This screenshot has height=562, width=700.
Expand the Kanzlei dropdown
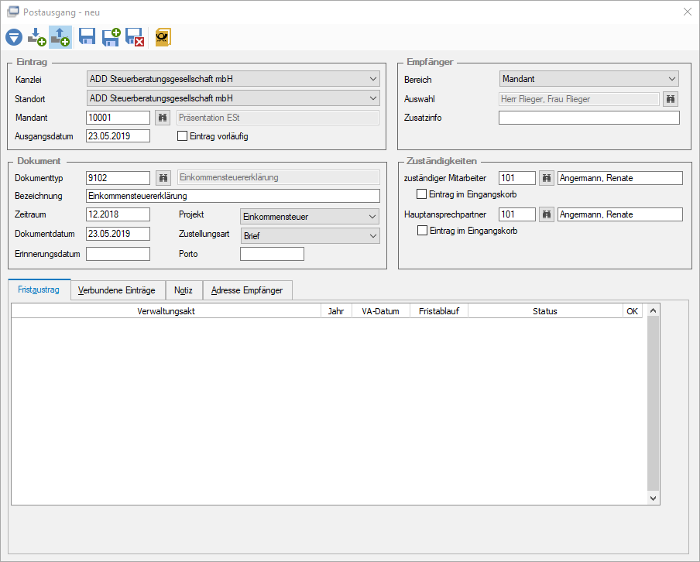point(233,79)
